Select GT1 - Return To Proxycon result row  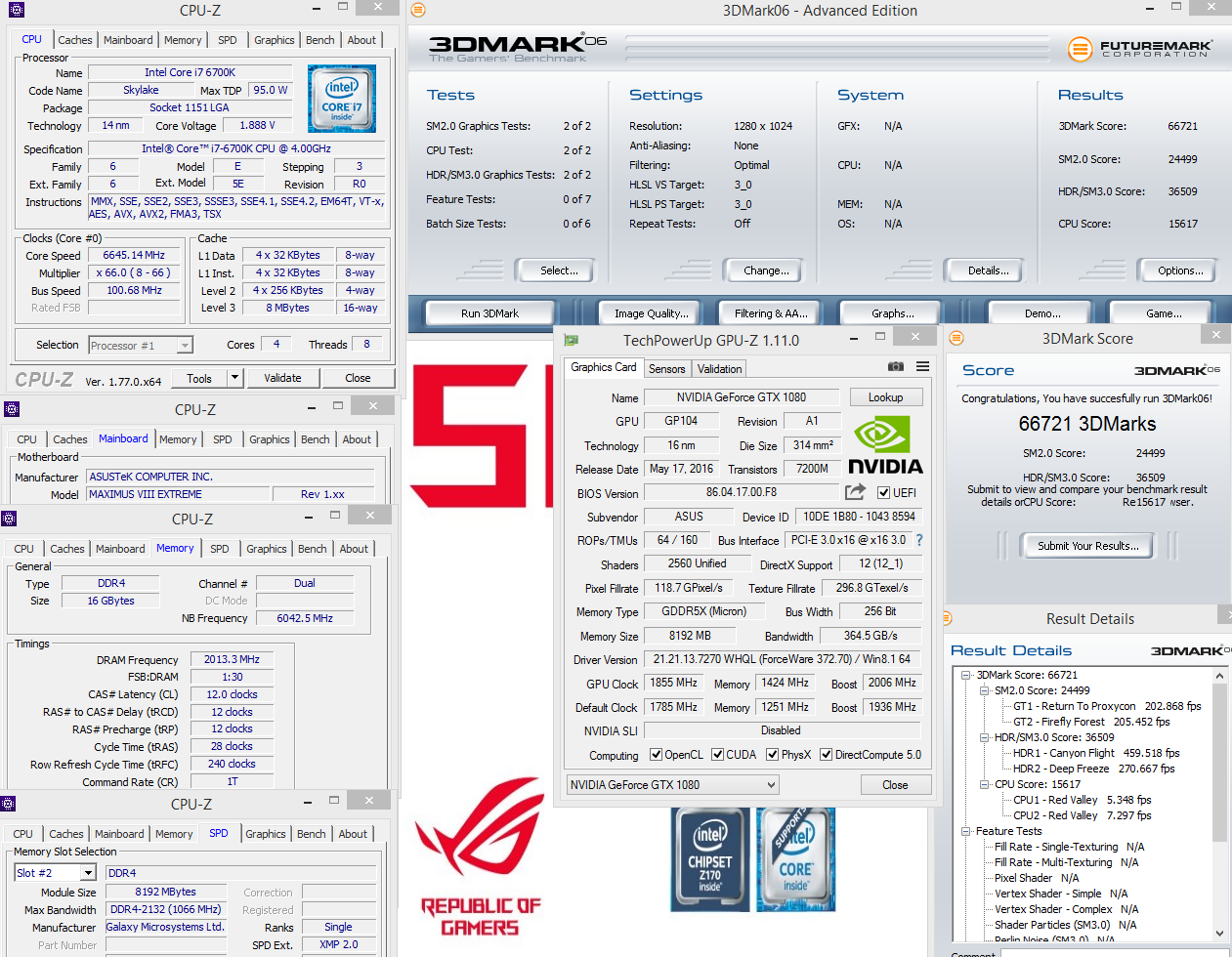[1107, 706]
